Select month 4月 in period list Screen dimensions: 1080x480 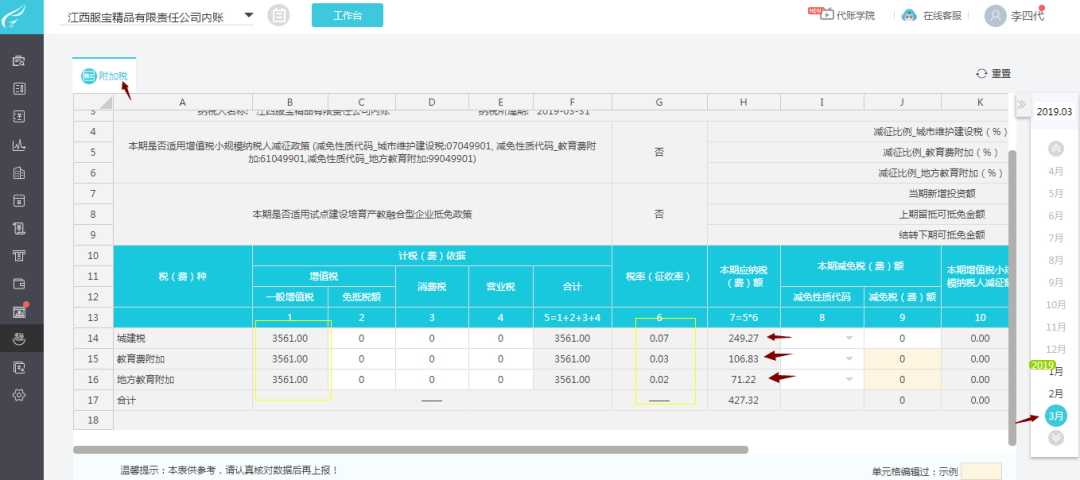pos(1055,171)
